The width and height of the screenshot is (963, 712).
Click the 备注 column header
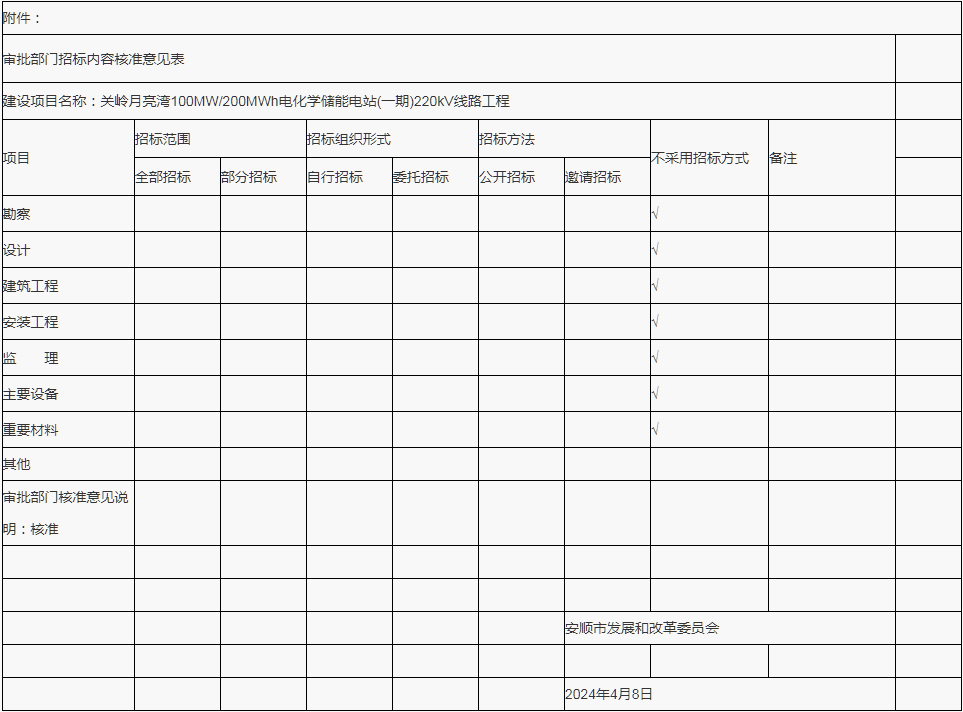(783, 158)
